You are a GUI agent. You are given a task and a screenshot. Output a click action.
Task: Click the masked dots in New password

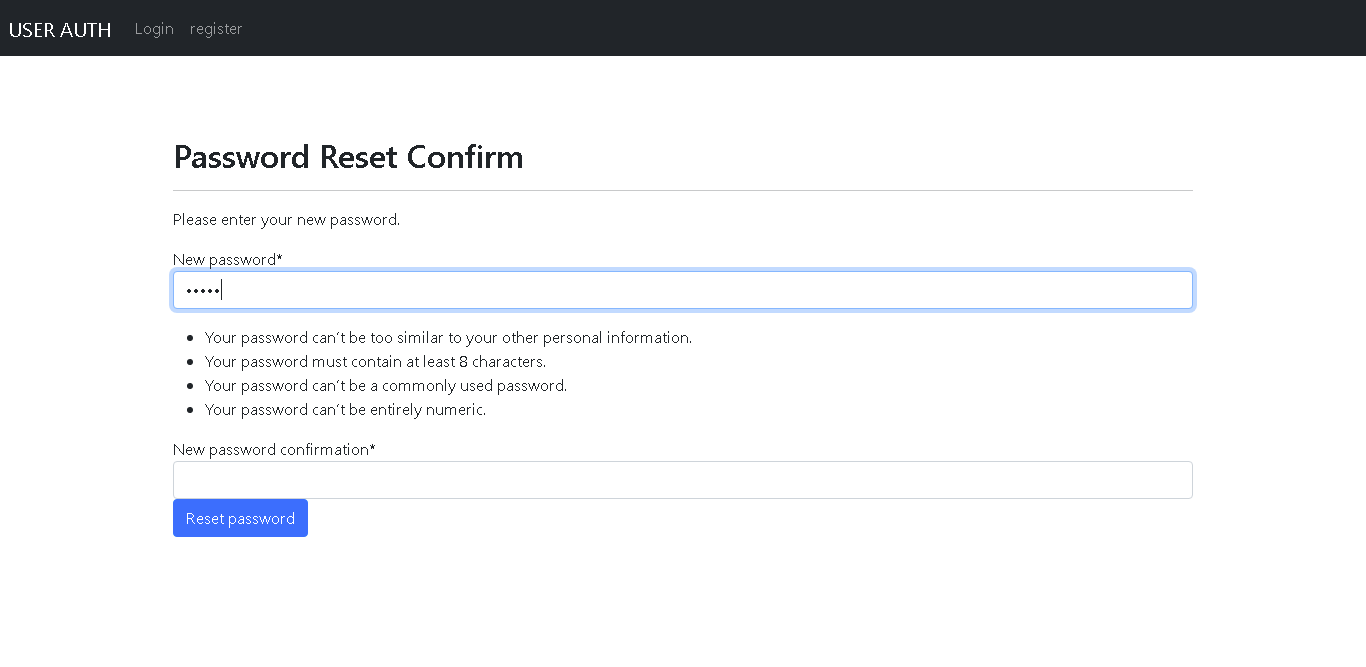click(x=202, y=291)
